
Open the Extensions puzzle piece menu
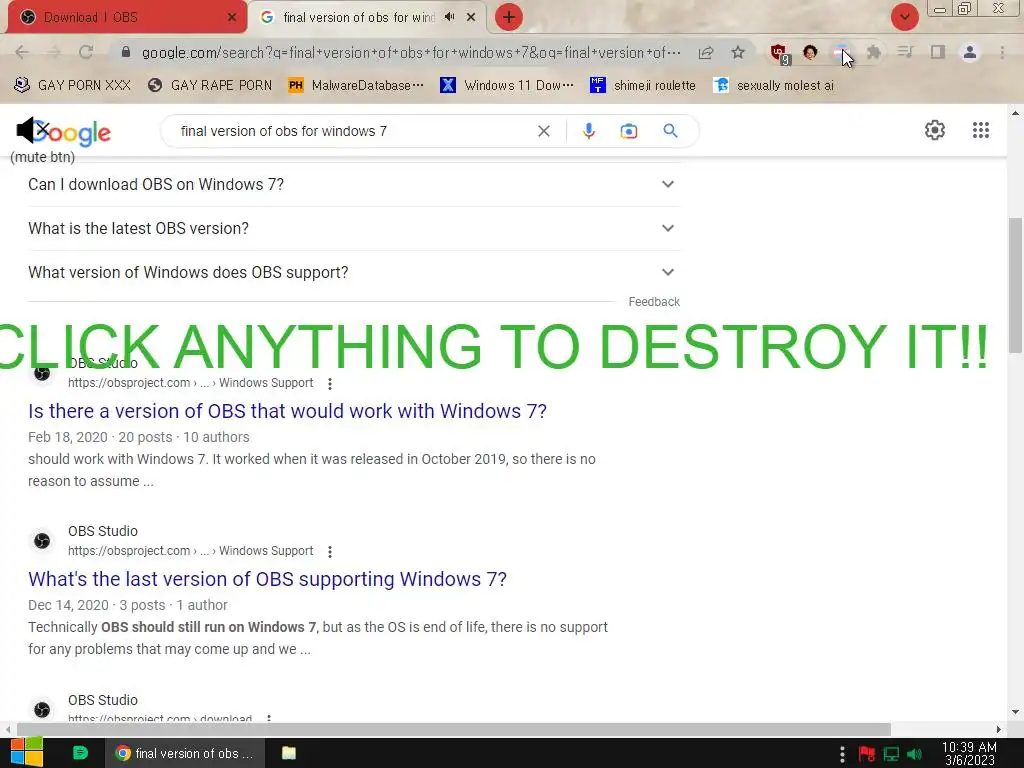point(874,52)
